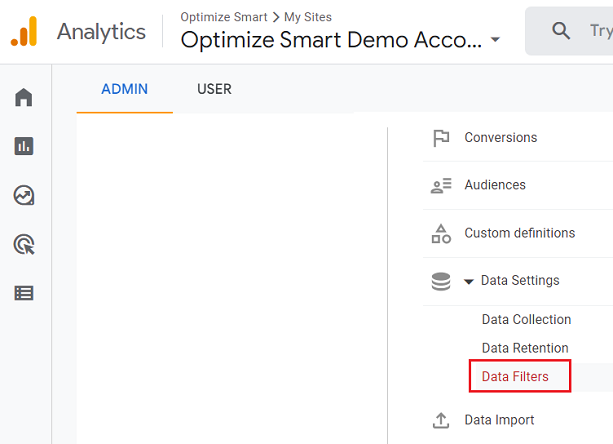The height and width of the screenshot is (444, 613).
Task: Open the Home sidebar icon
Action: tap(24, 97)
